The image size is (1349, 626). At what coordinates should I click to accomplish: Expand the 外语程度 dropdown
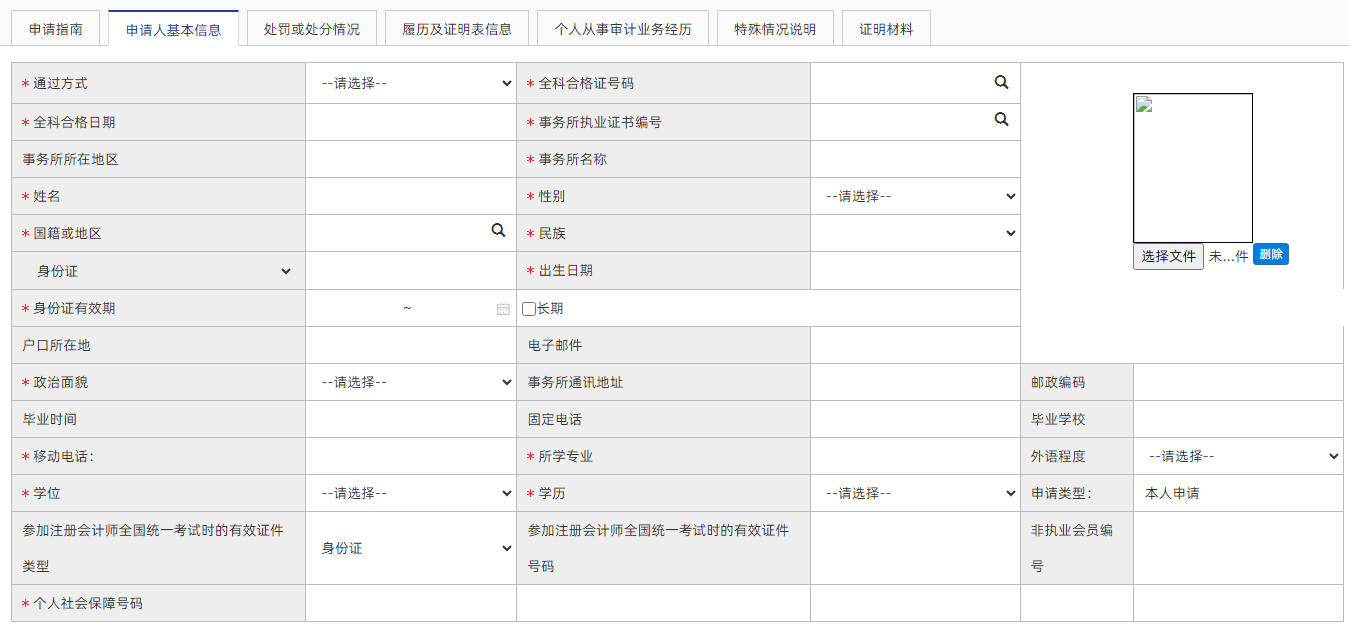[x=1238, y=456]
